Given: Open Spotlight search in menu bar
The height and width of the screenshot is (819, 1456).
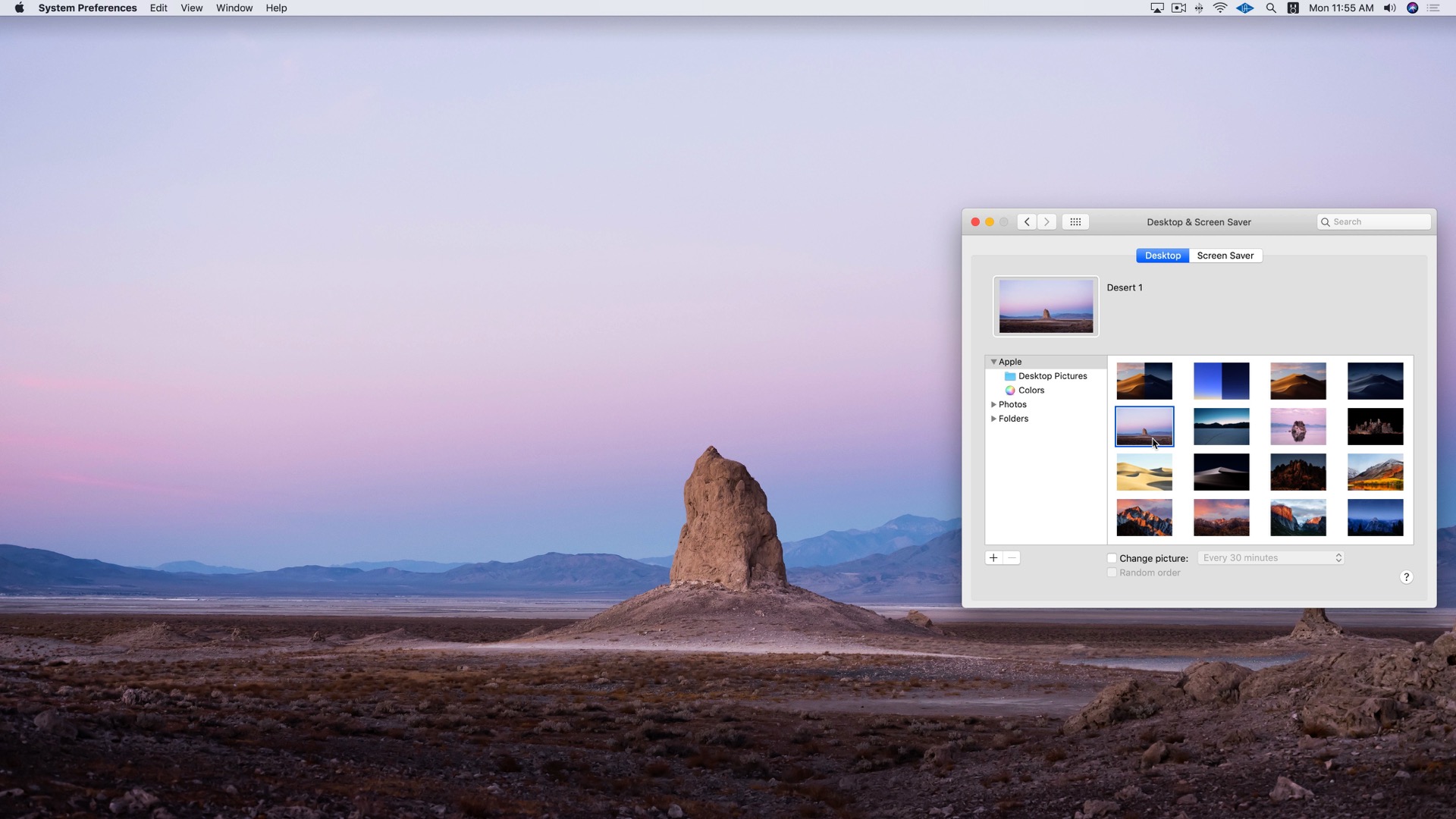Looking at the screenshot, I should (1271, 8).
